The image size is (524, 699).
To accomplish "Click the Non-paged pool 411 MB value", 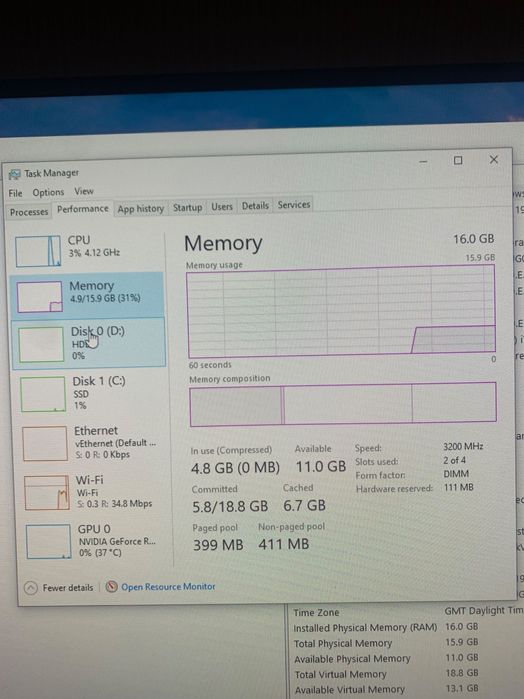I will pos(283,544).
